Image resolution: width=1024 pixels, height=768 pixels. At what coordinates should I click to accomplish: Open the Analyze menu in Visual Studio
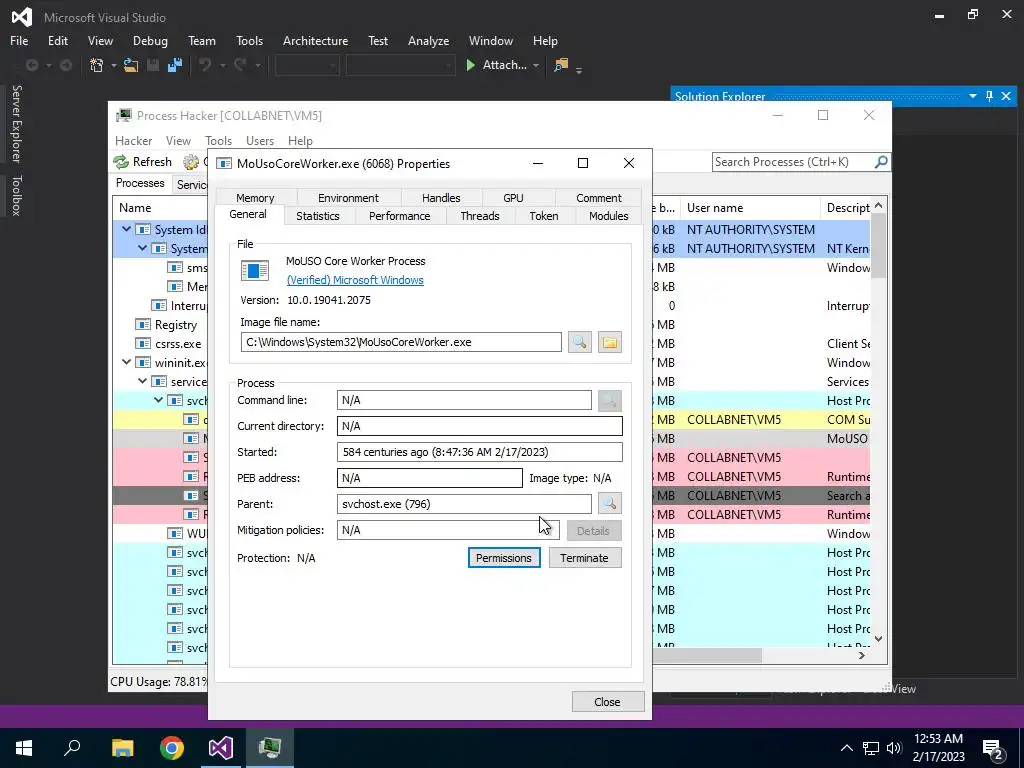(x=428, y=40)
